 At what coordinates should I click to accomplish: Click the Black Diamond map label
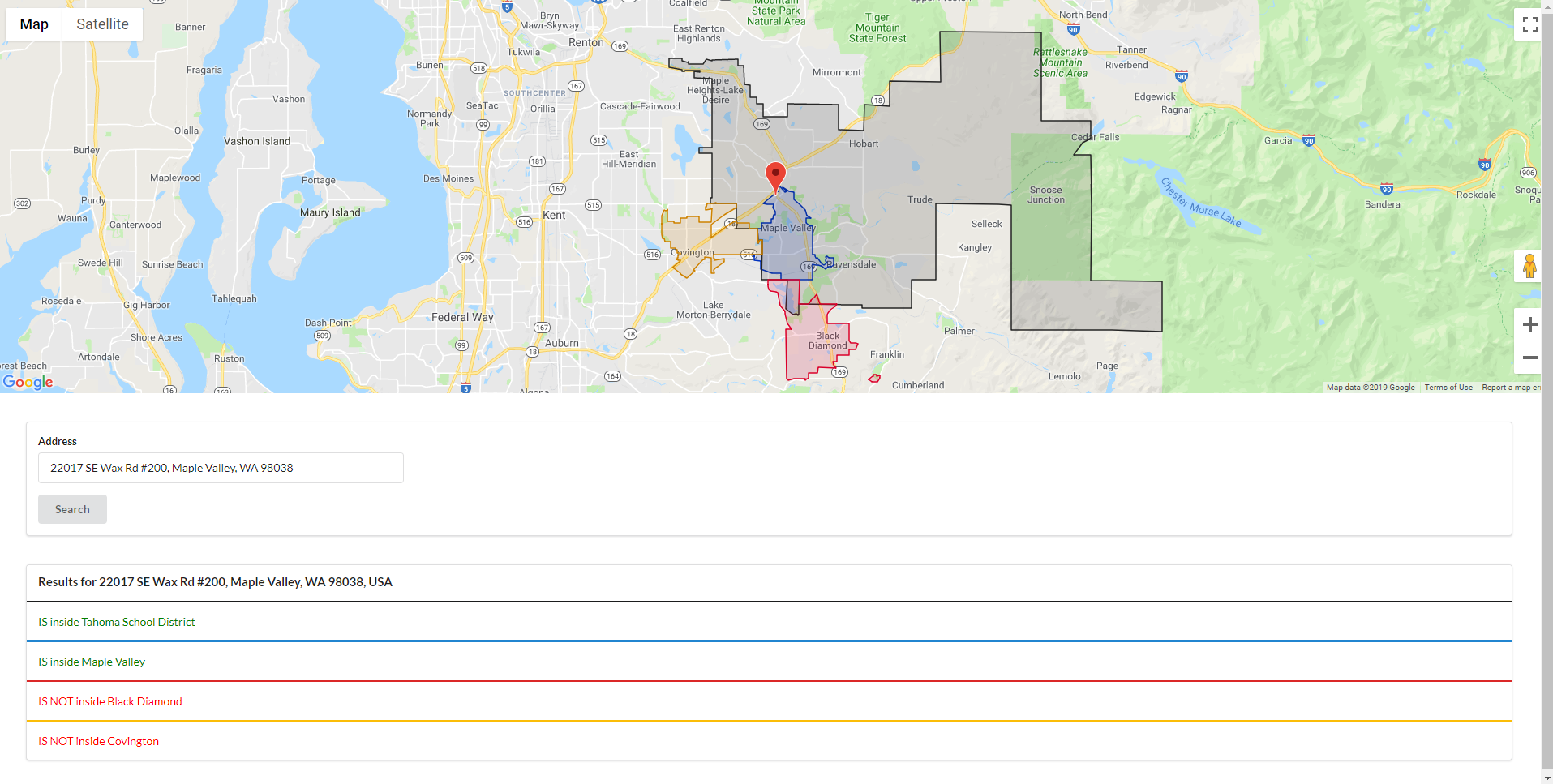827,341
